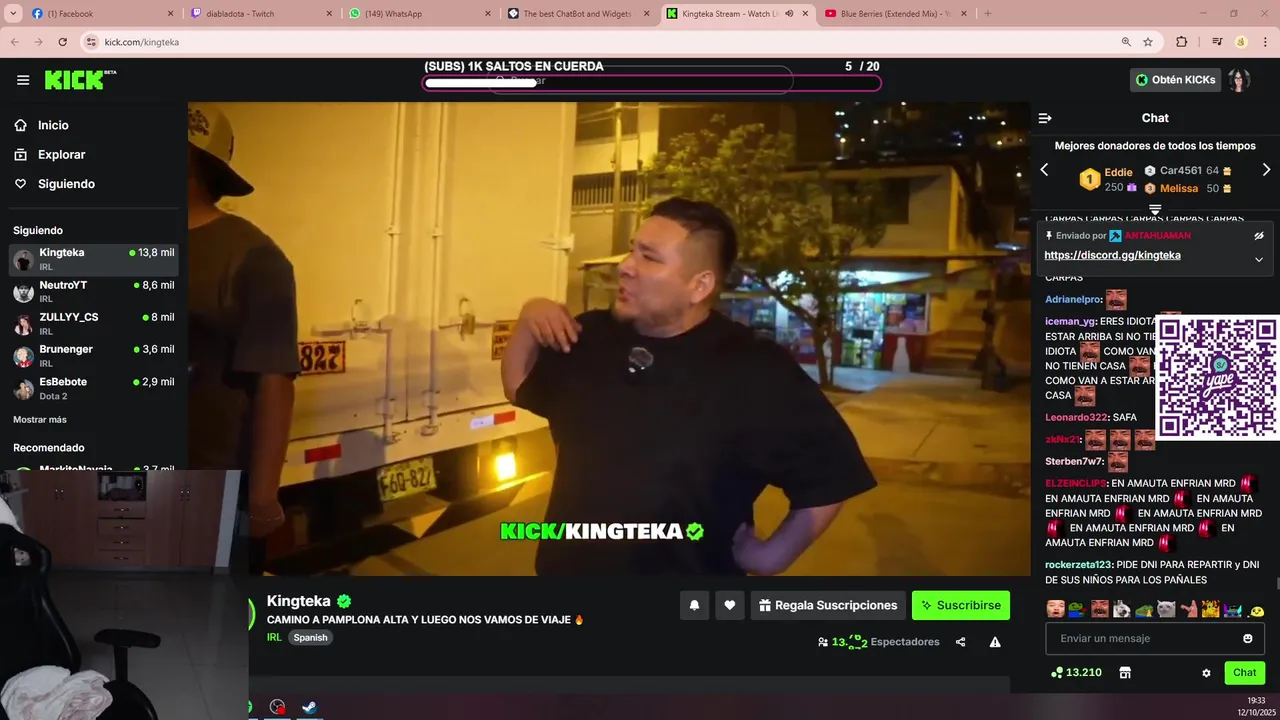Image resolution: width=1280 pixels, height=720 pixels.
Task: Open the EsBebote followed channel
Action: (94, 389)
